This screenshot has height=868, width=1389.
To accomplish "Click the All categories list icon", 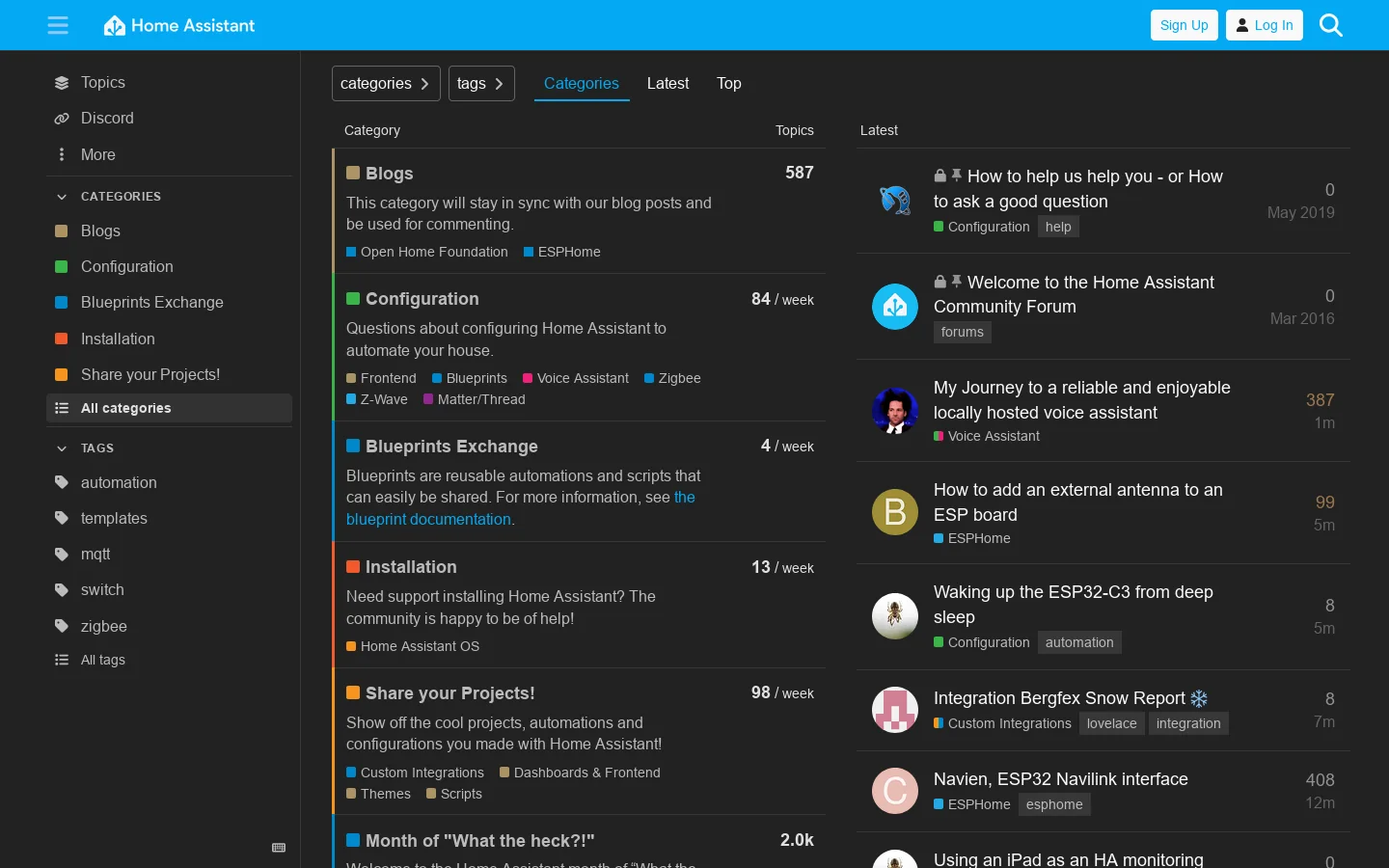I will 62,408.
